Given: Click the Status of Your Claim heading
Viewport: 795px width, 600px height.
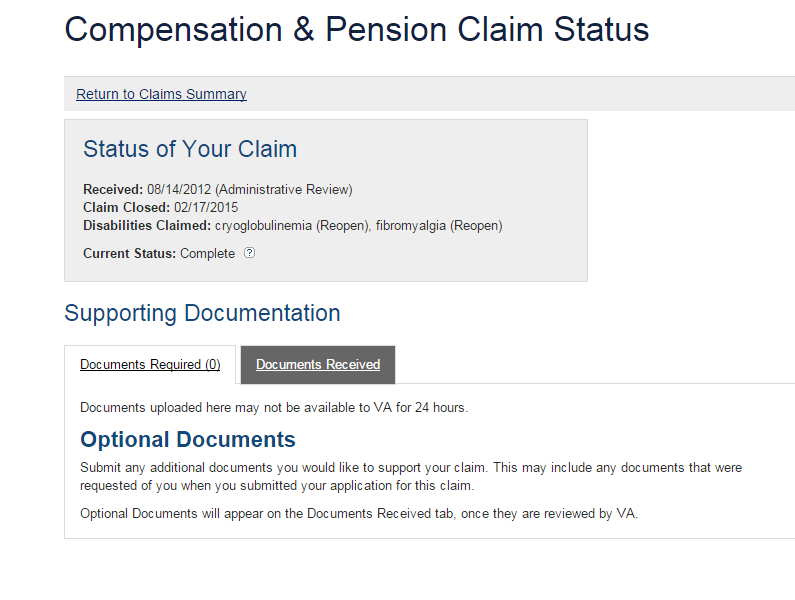Looking at the screenshot, I should tap(190, 150).
